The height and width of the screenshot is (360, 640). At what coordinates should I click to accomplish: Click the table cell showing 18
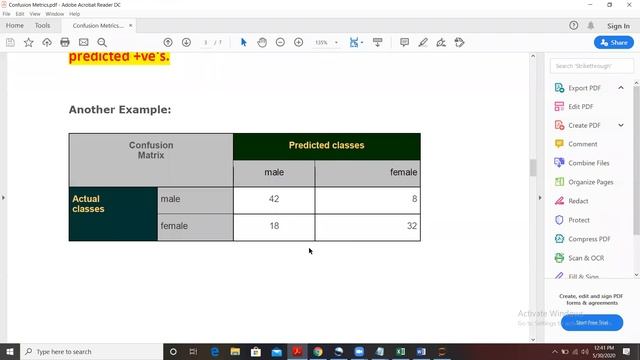pyautogui.click(x=274, y=226)
